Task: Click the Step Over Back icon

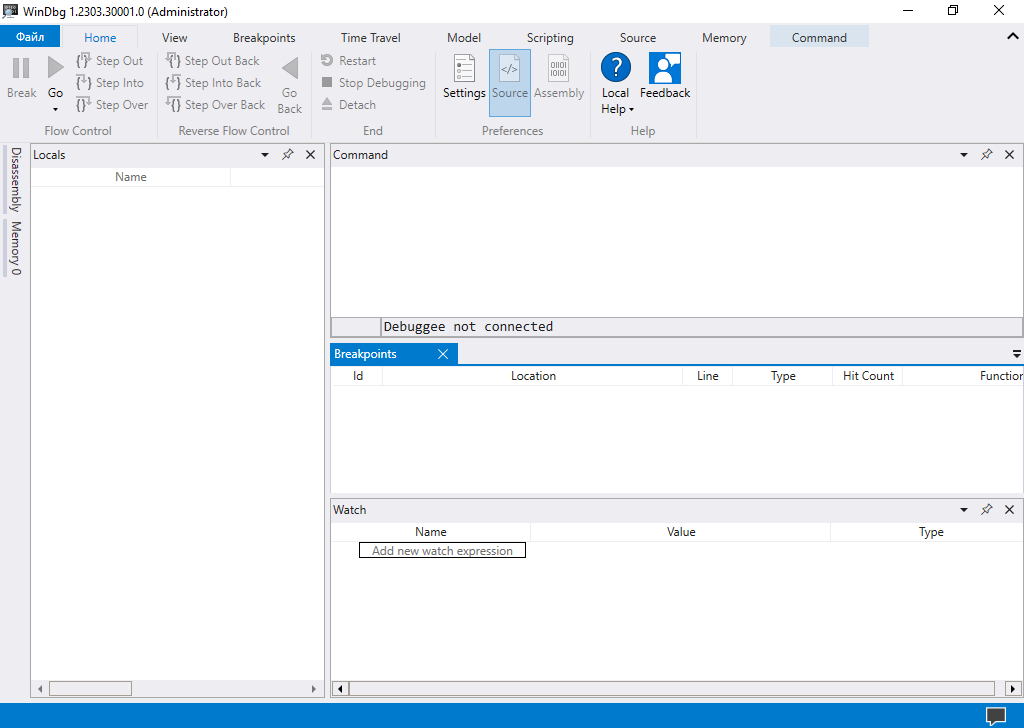Action: pos(173,104)
